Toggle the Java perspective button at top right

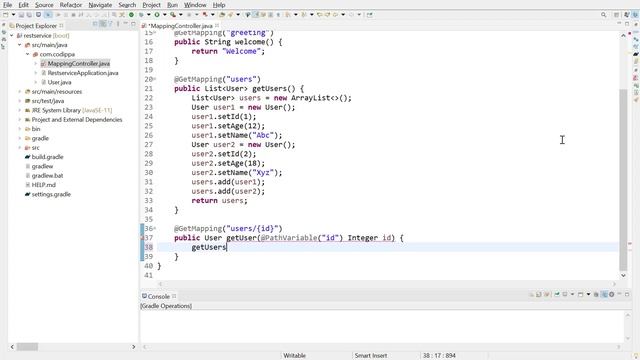point(636,15)
